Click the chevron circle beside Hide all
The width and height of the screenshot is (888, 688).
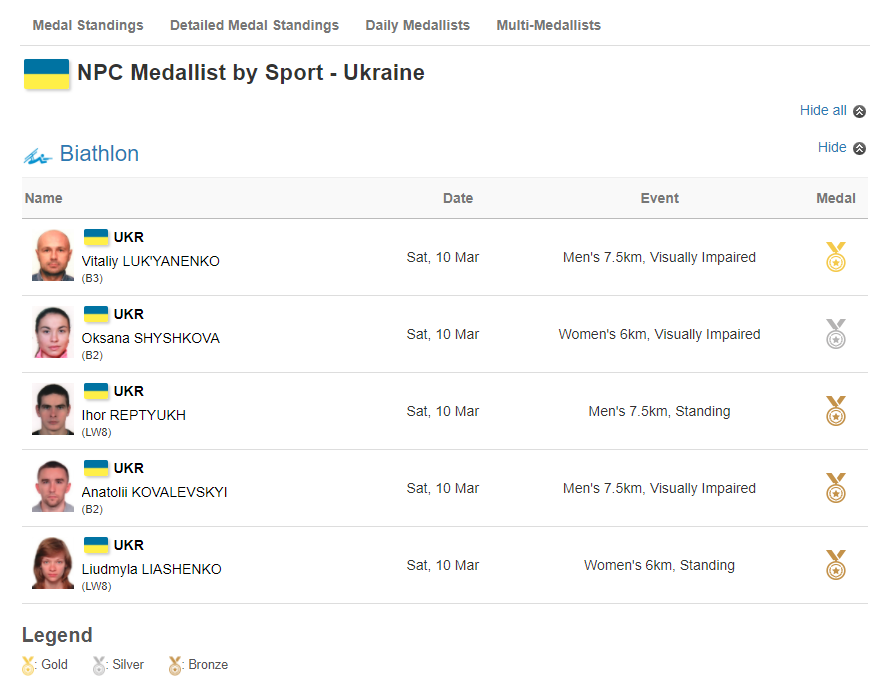coord(859,112)
